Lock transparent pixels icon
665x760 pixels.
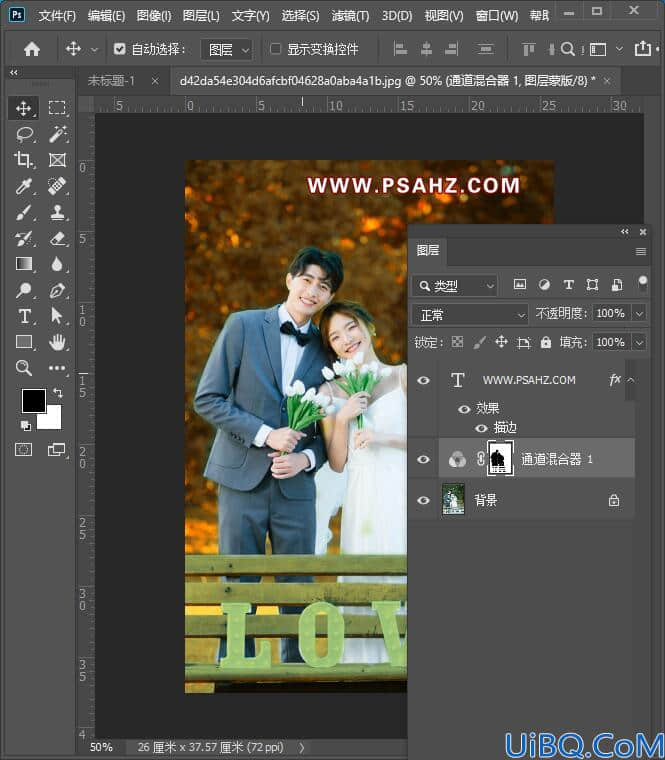457,342
